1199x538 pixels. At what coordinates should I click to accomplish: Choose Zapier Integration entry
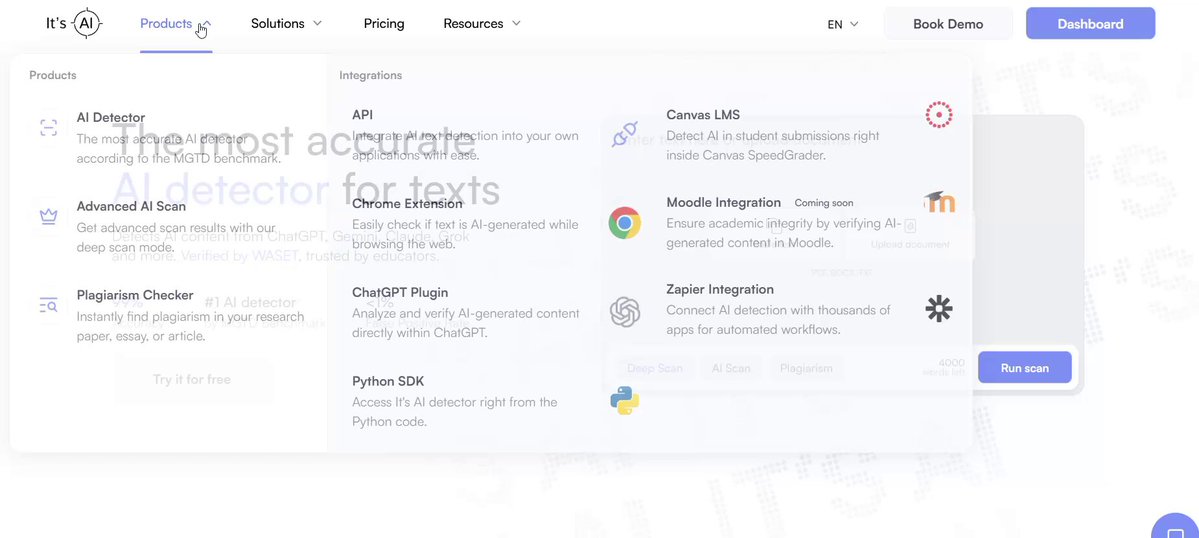tap(720, 289)
